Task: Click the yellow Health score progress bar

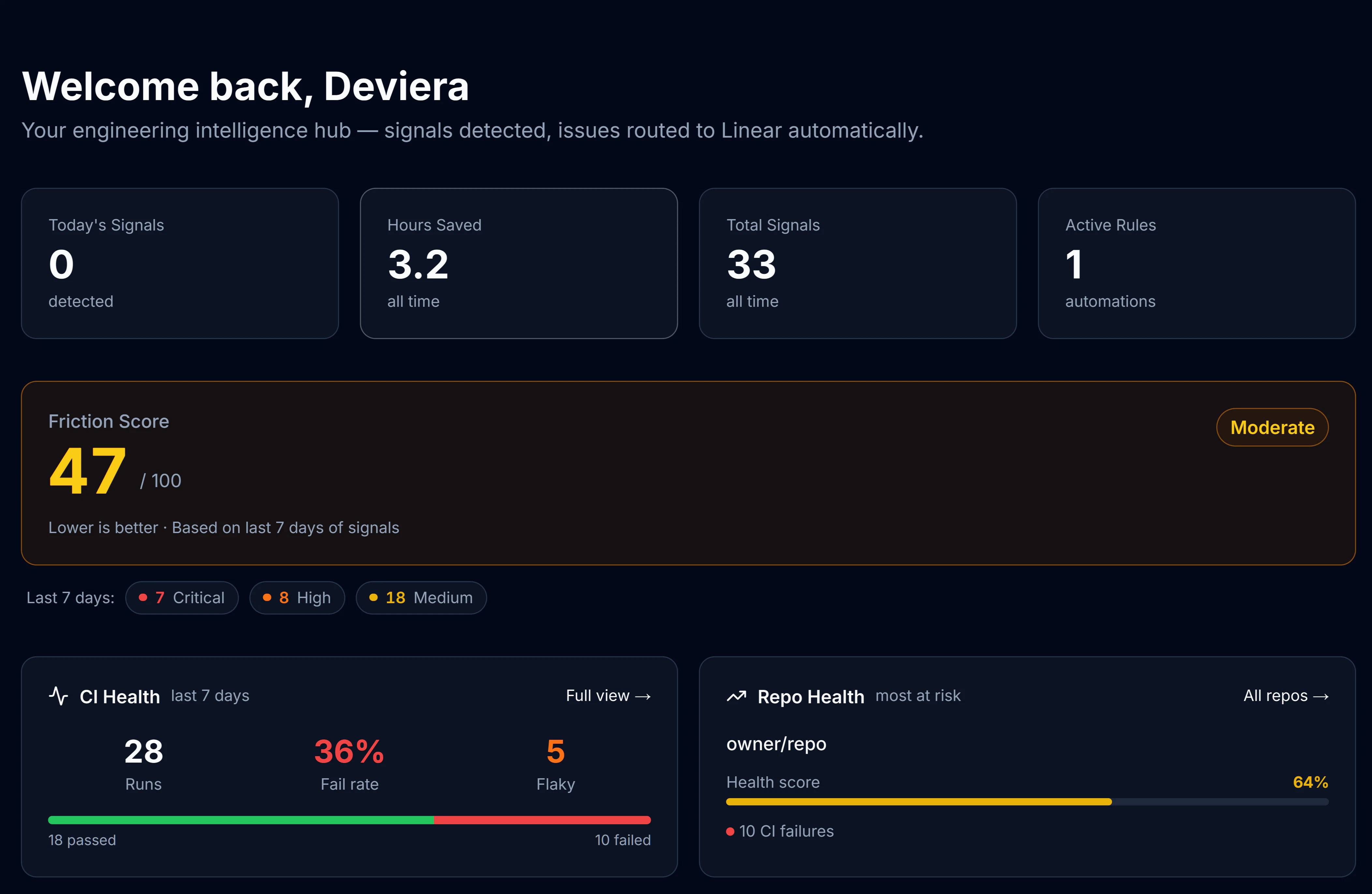Action: pyautogui.click(x=918, y=802)
